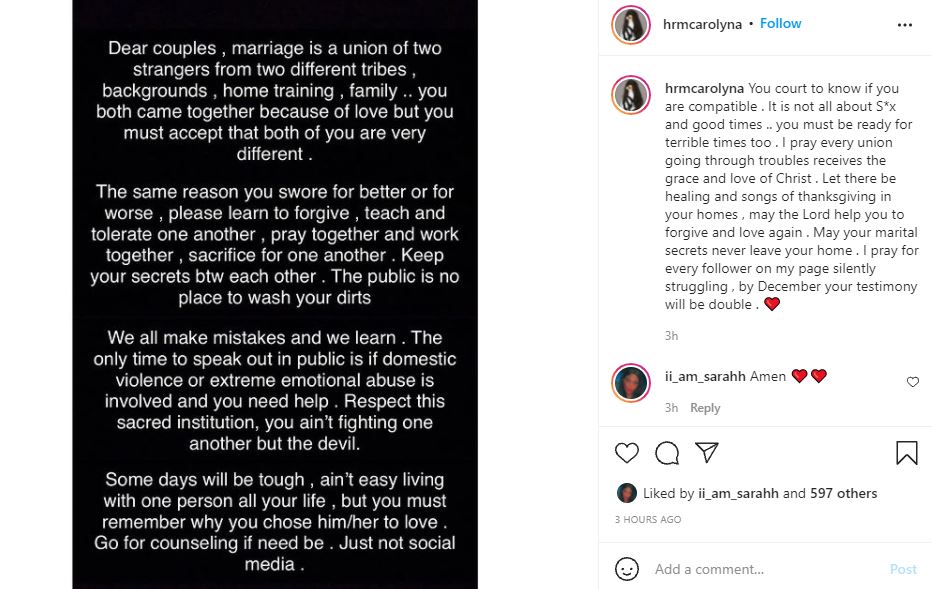Save post with bookmark icon
932x589 pixels.
point(906,453)
